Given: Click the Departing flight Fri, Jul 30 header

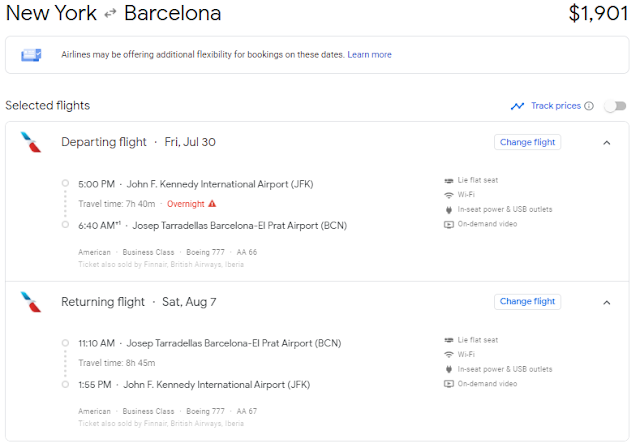Looking at the screenshot, I should [x=138, y=142].
